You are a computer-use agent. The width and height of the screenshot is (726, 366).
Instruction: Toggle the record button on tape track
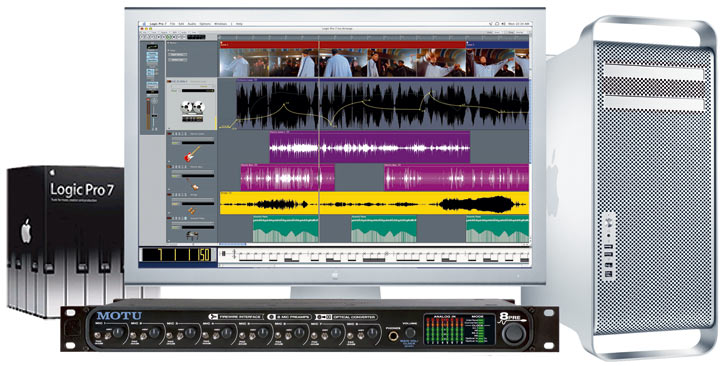click(169, 82)
